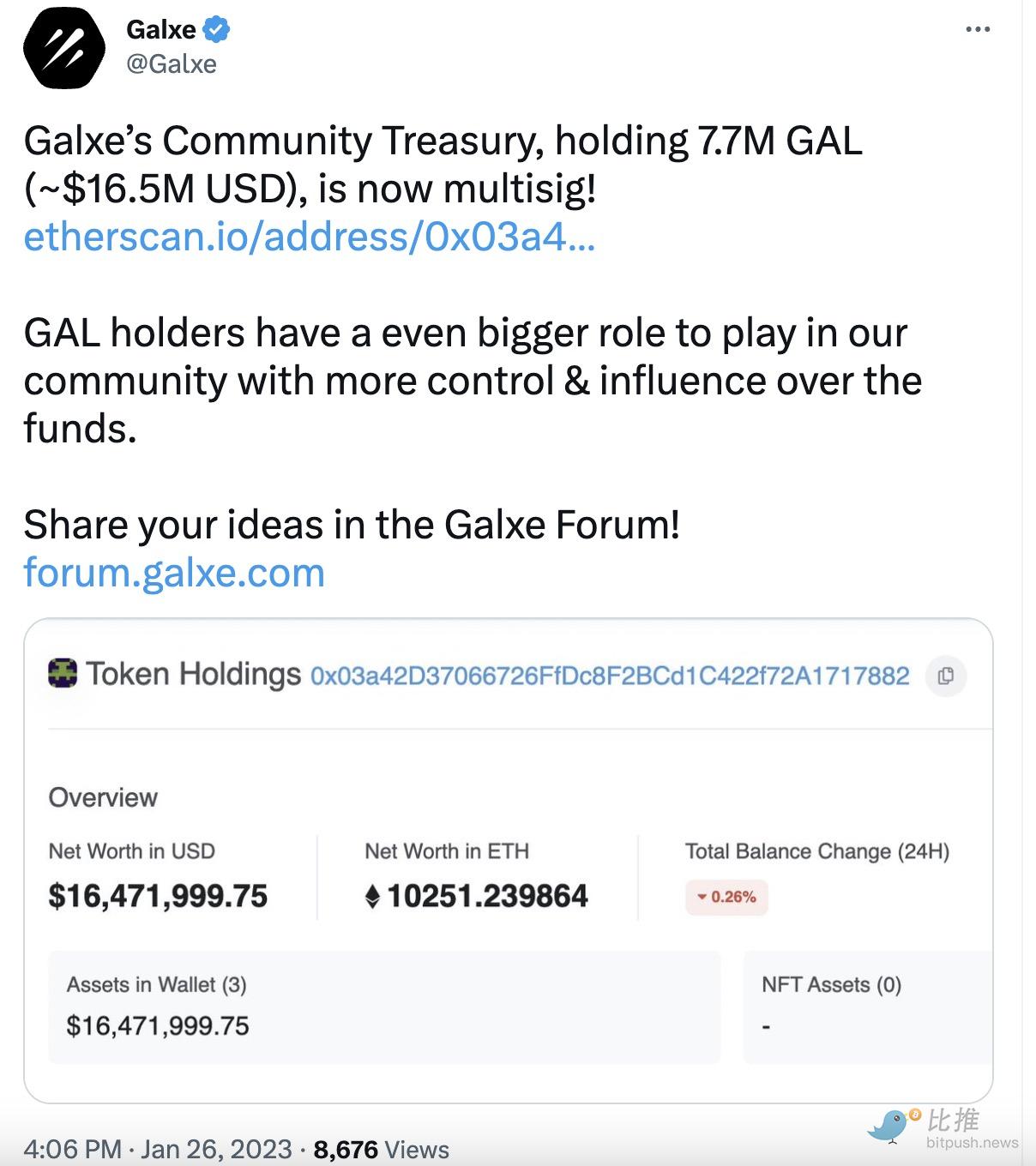Image resolution: width=1036 pixels, height=1166 pixels.
Task: Click the bitpush bird logo watermark
Action: point(890,1126)
